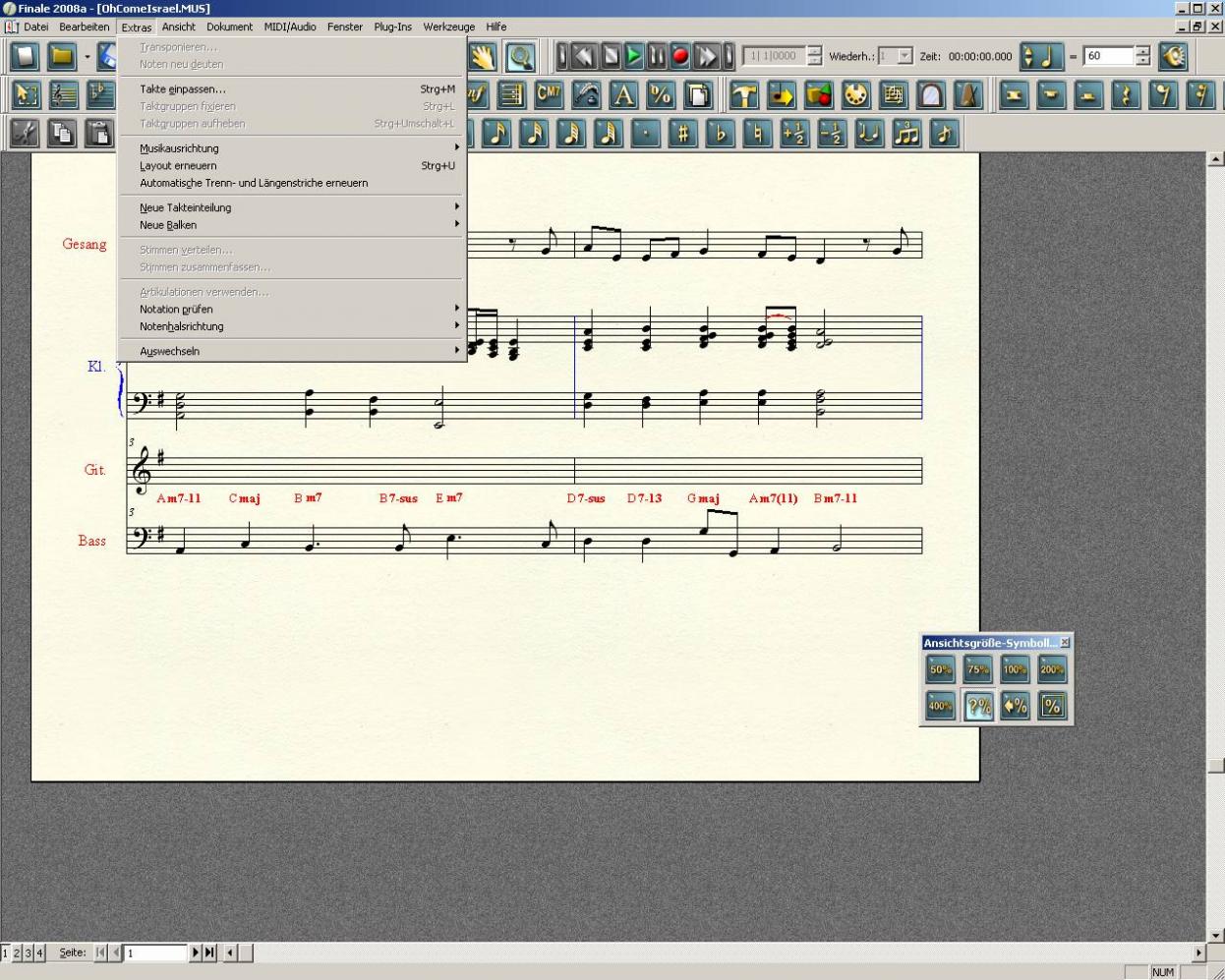Start playback with green play button
The width and height of the screenshot is (1225, 980).
pos(633,56)
